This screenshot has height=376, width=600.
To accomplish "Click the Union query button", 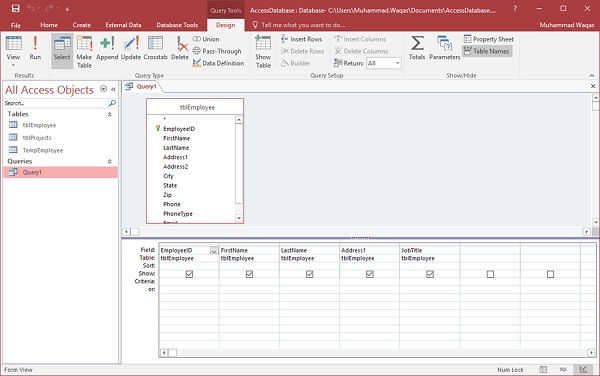I will pos(206,39).
